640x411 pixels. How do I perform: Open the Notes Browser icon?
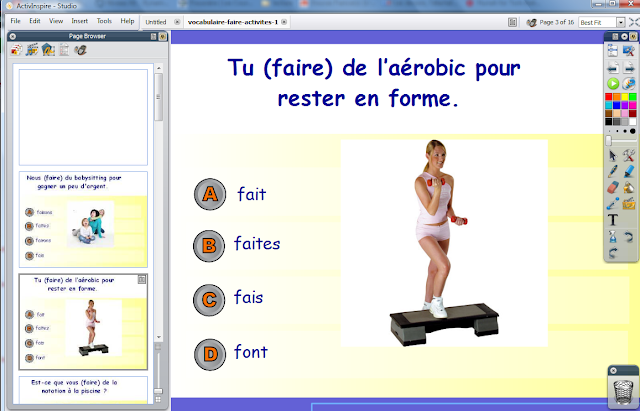64,50
